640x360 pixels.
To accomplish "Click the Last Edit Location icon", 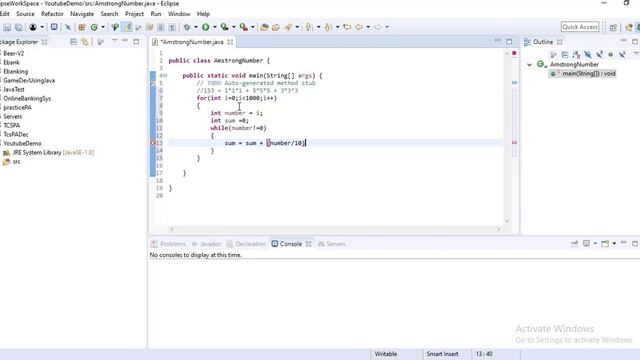I will (347, 27).
